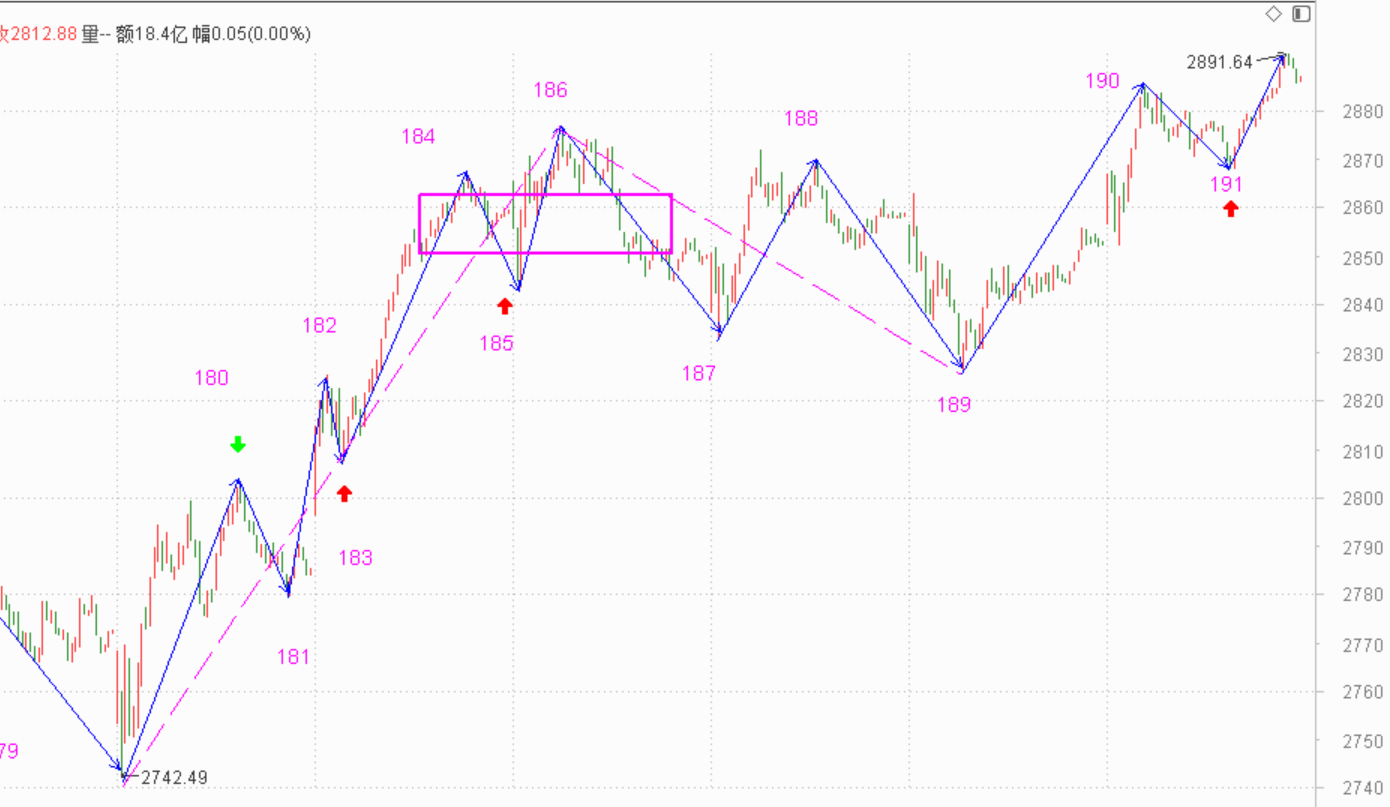This screenshot has height=807, width=1390.
Task: Click the 2870 price axis label
Action: point(1363,160)
